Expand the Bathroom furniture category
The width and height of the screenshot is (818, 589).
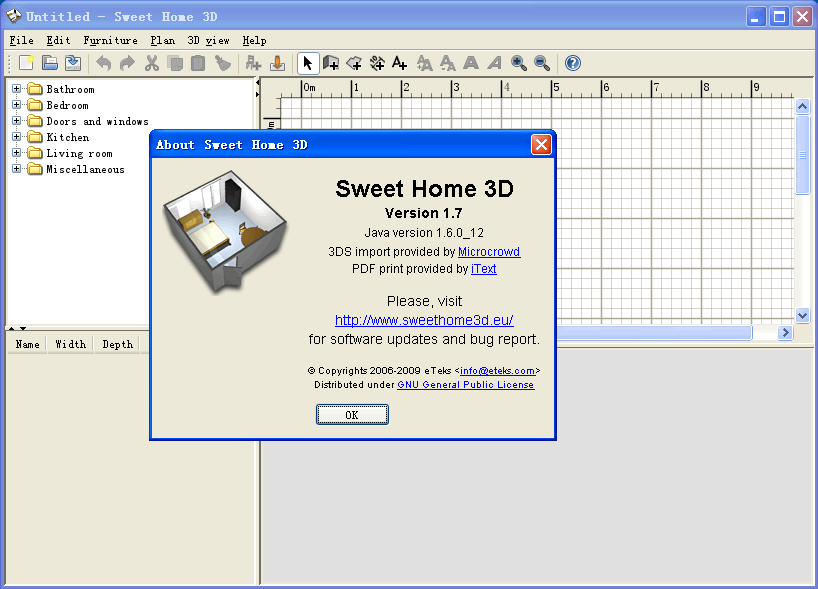pyautogui.click(x=16, y=89)
